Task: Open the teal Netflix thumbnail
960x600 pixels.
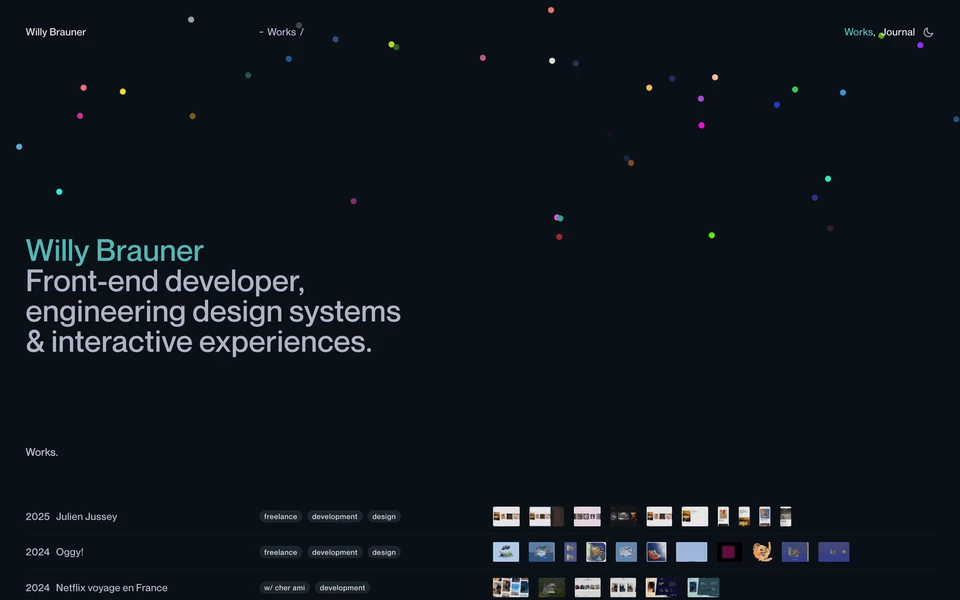Action: (x=703, y=587)
